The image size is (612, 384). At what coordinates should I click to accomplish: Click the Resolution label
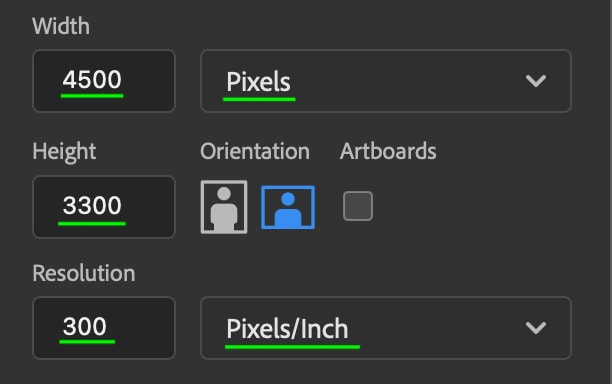coord(84,273)
